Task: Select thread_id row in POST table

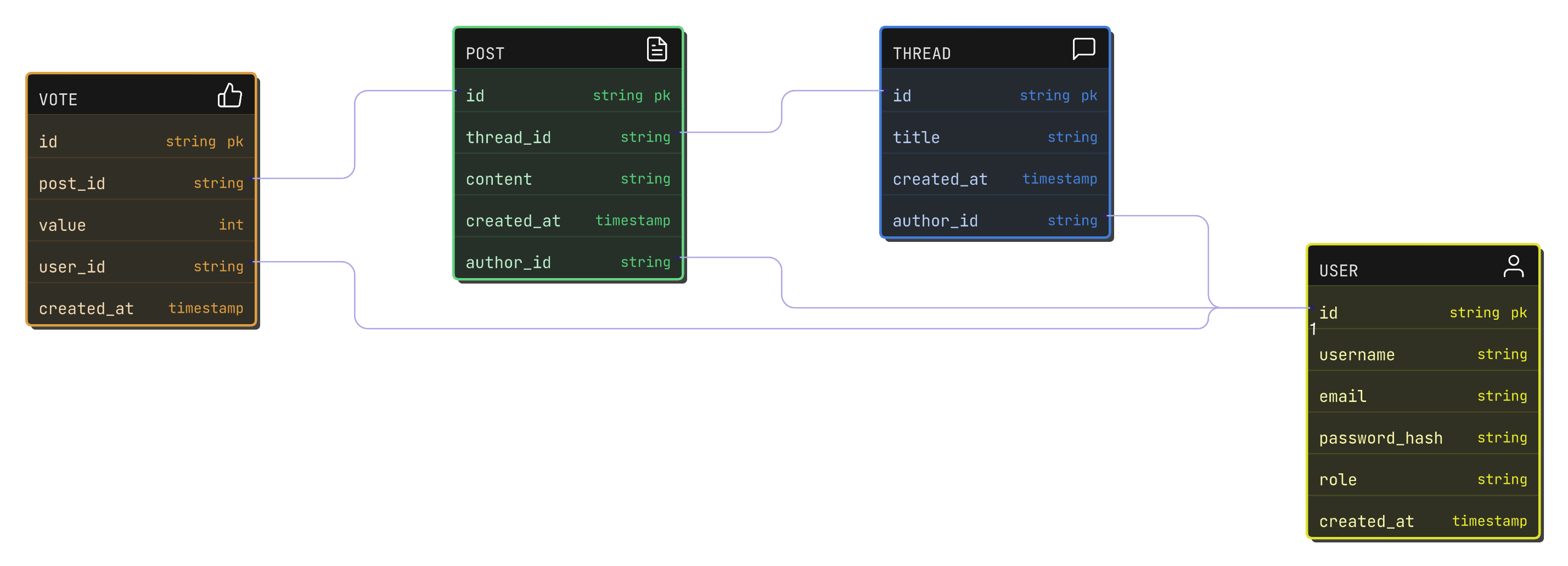Action: click(x=567, y=138)
